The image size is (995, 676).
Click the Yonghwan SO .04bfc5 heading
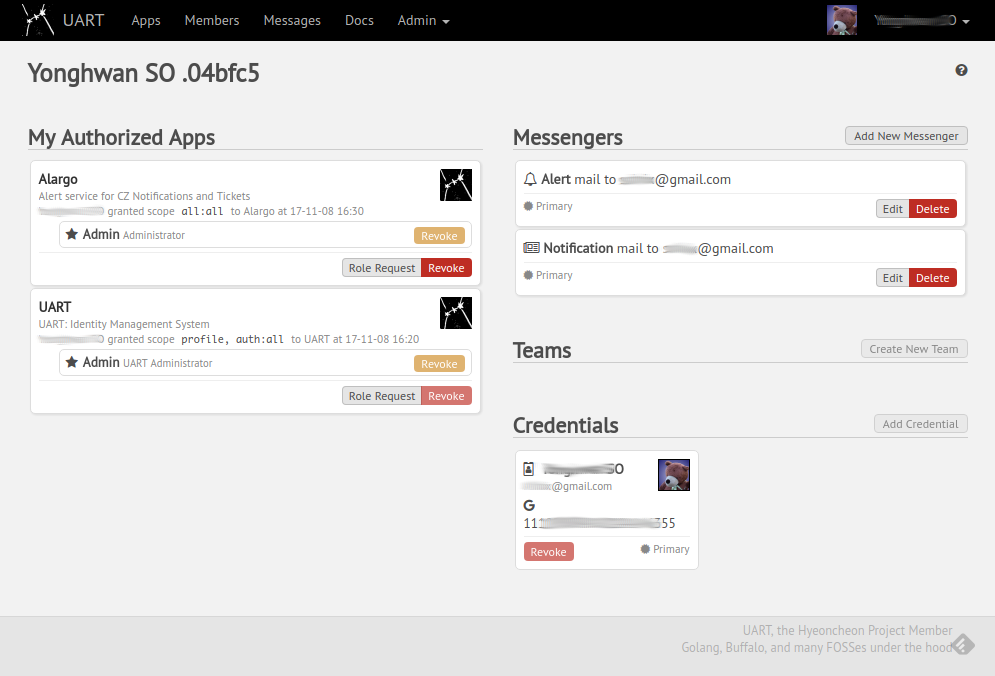[143, 73]
